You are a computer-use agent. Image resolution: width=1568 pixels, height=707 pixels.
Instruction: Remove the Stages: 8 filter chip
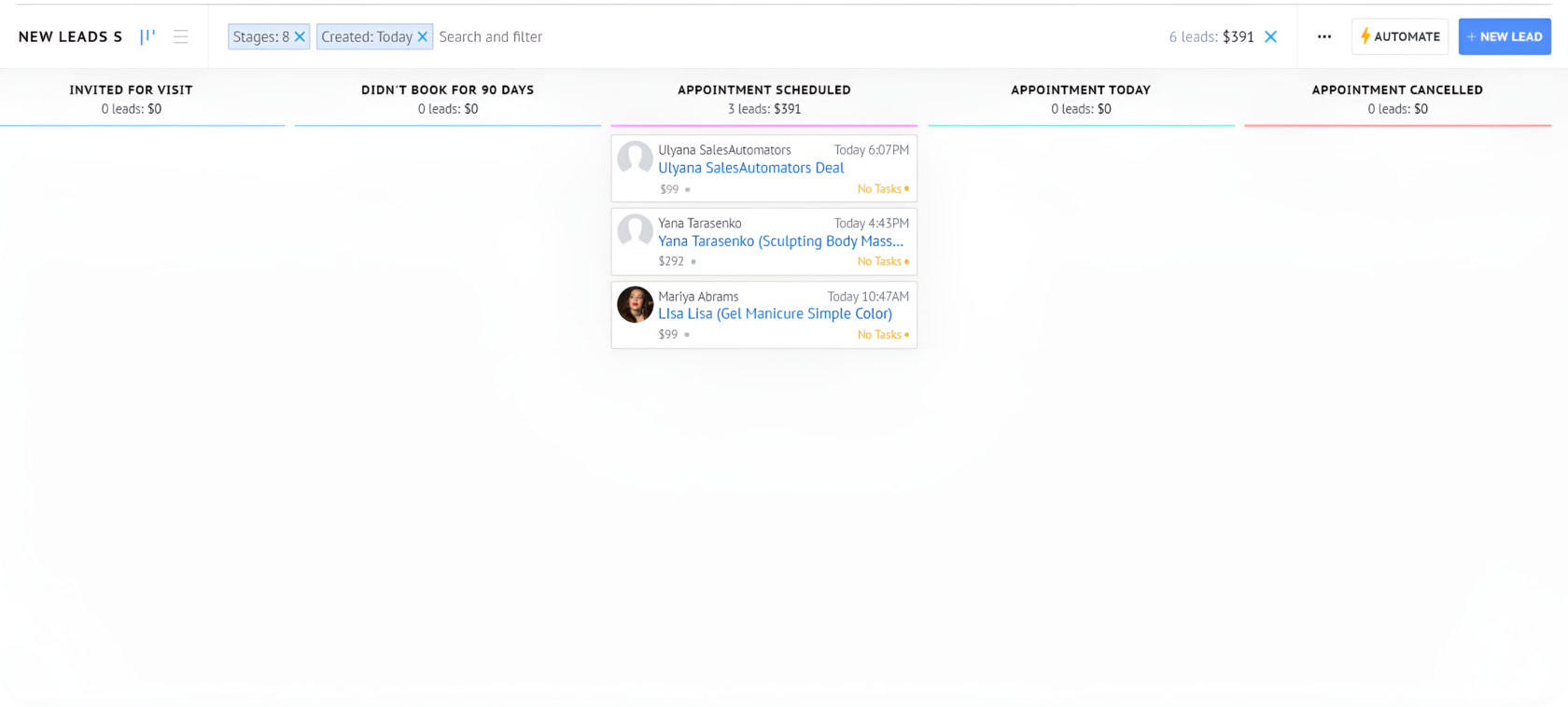click(300, 36)
